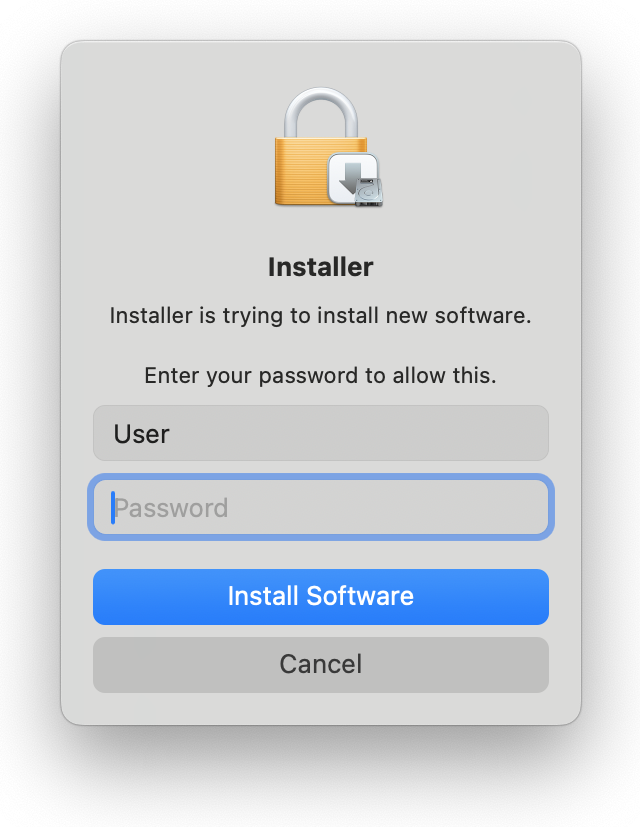
Task: Focus the Password input field
Action: coord(321,507)
